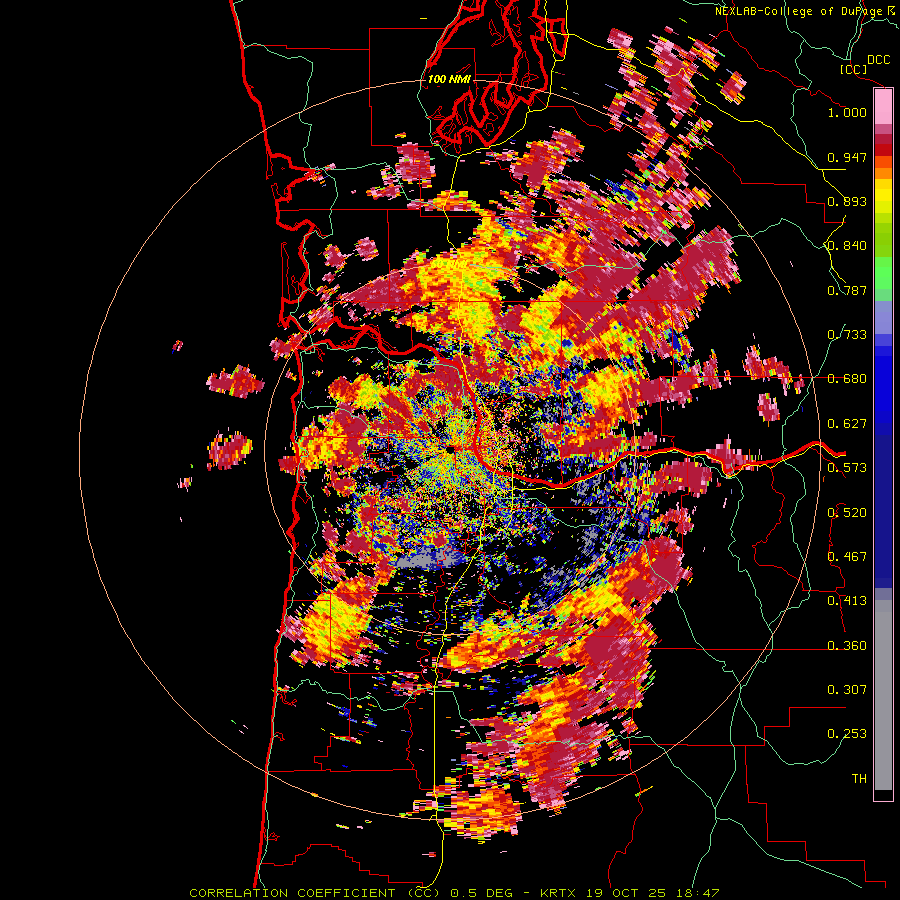Click the 100 NMI range ring label
Viewport: 900px width, 900px height.
pyautogui.click(x=449, y=79)
